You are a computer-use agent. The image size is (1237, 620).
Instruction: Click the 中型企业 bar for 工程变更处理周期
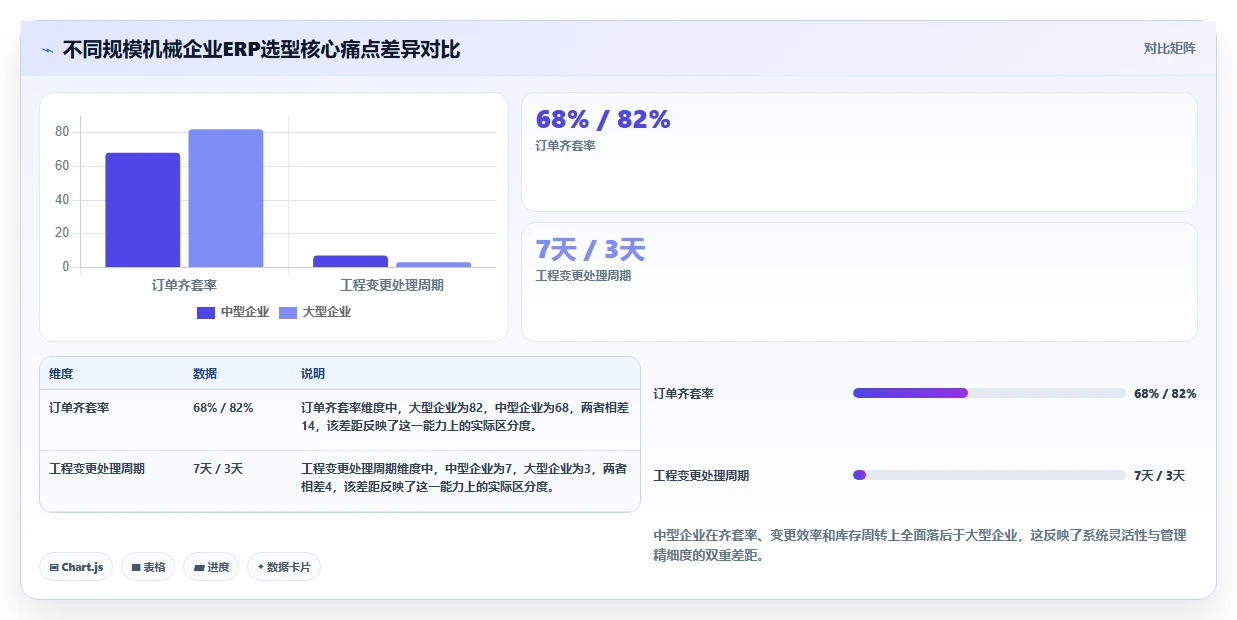pos(350,261)
